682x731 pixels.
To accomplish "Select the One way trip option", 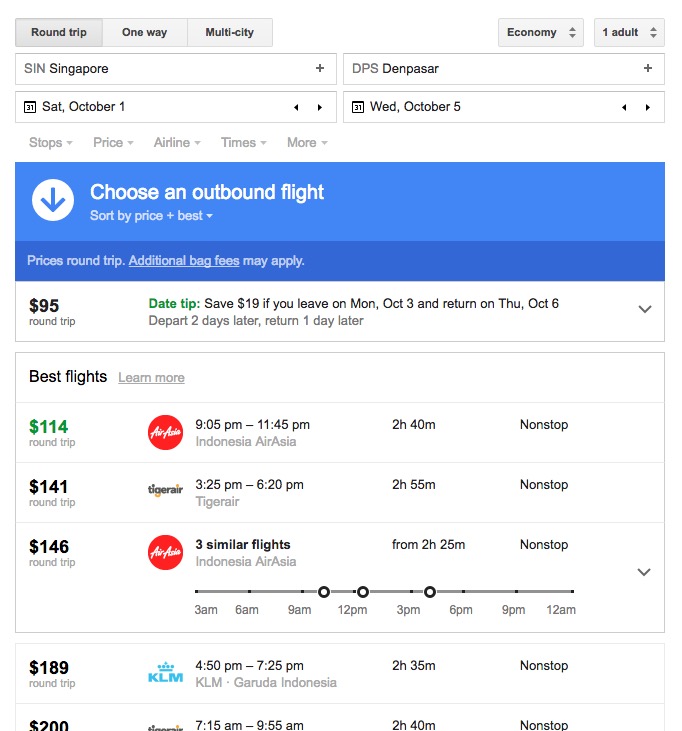I will [x=145, y=33].
